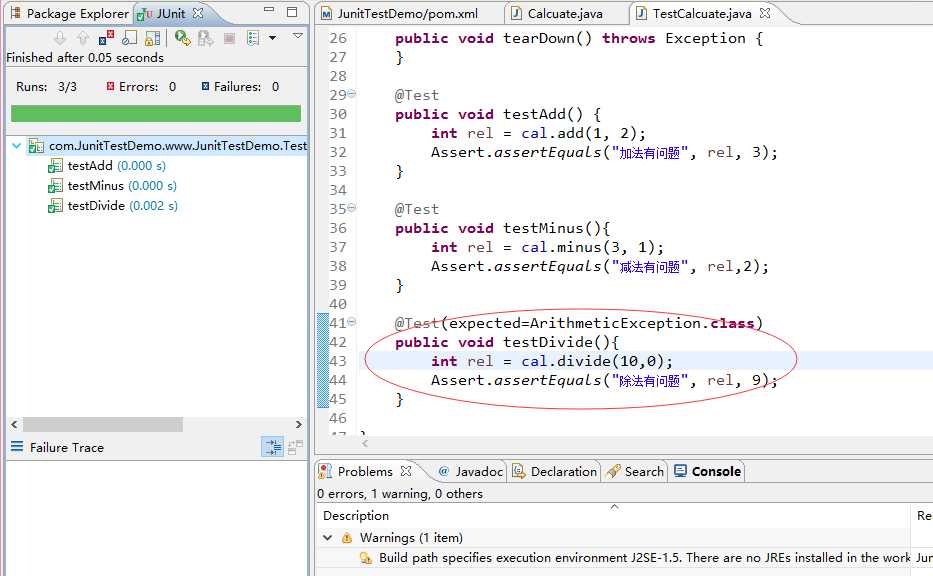Switch to the Console tab
The width and height of the screenshot is (933, 576).
pos(707,471)
